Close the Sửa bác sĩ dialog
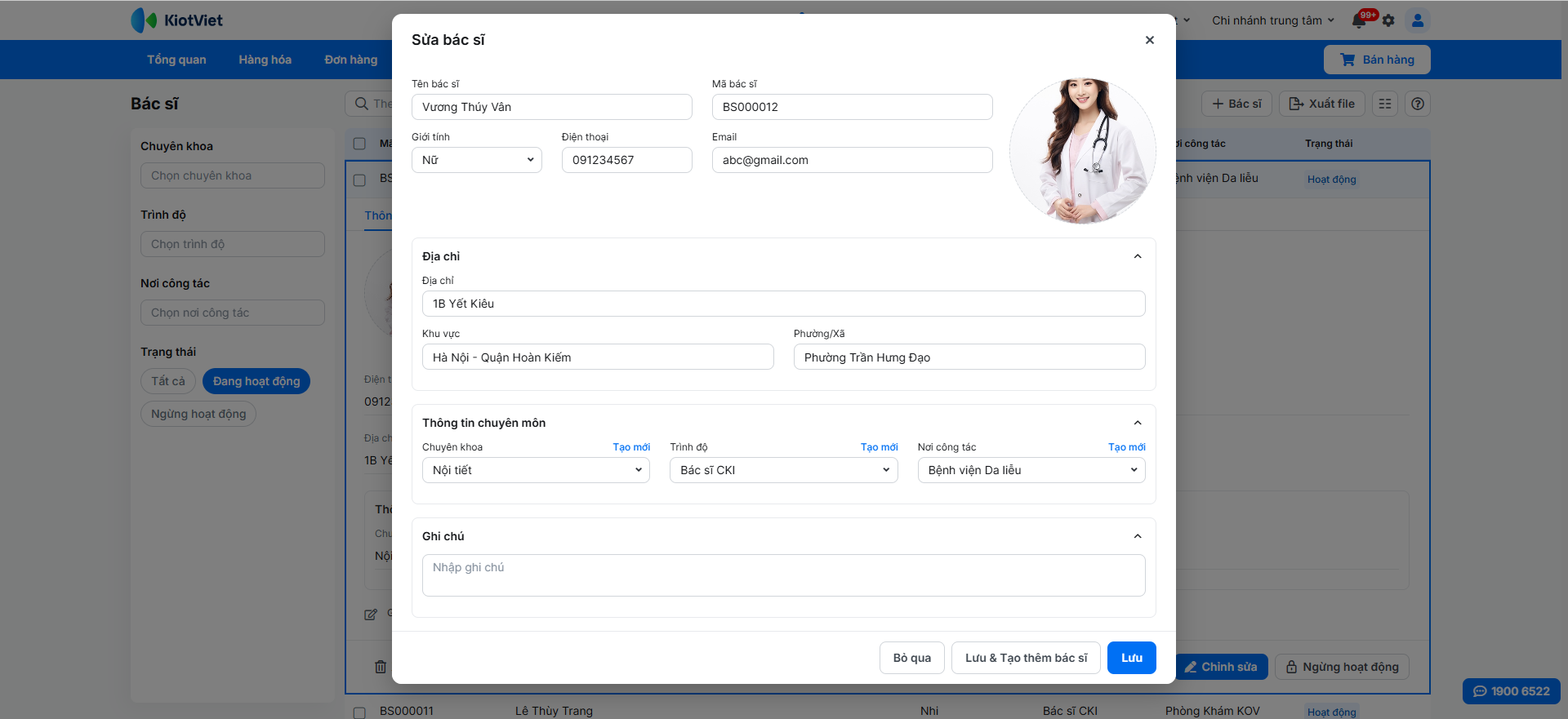 [1149, 40]
